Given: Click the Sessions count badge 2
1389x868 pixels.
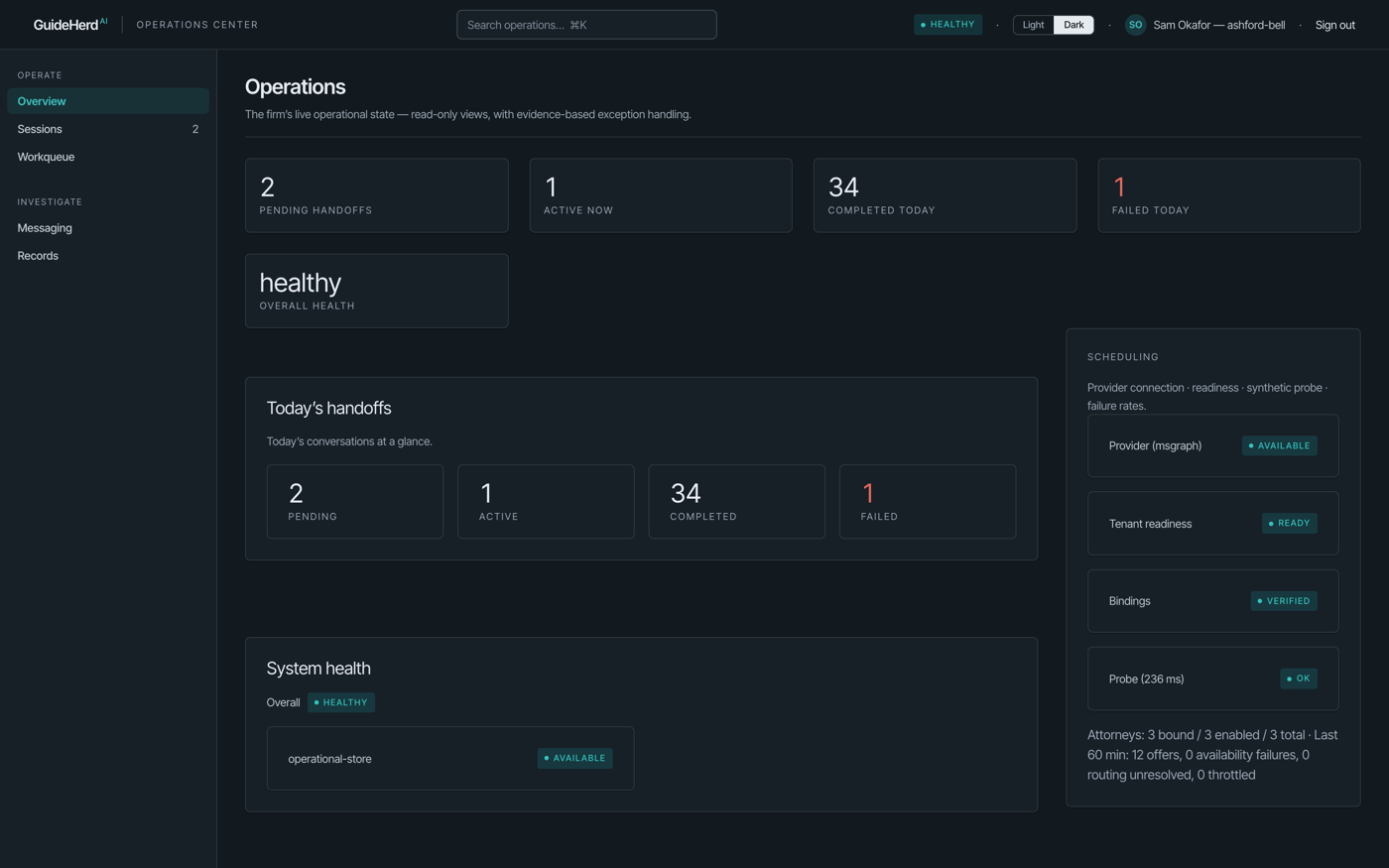Looking at the screenshot, I should pos(195,129).
